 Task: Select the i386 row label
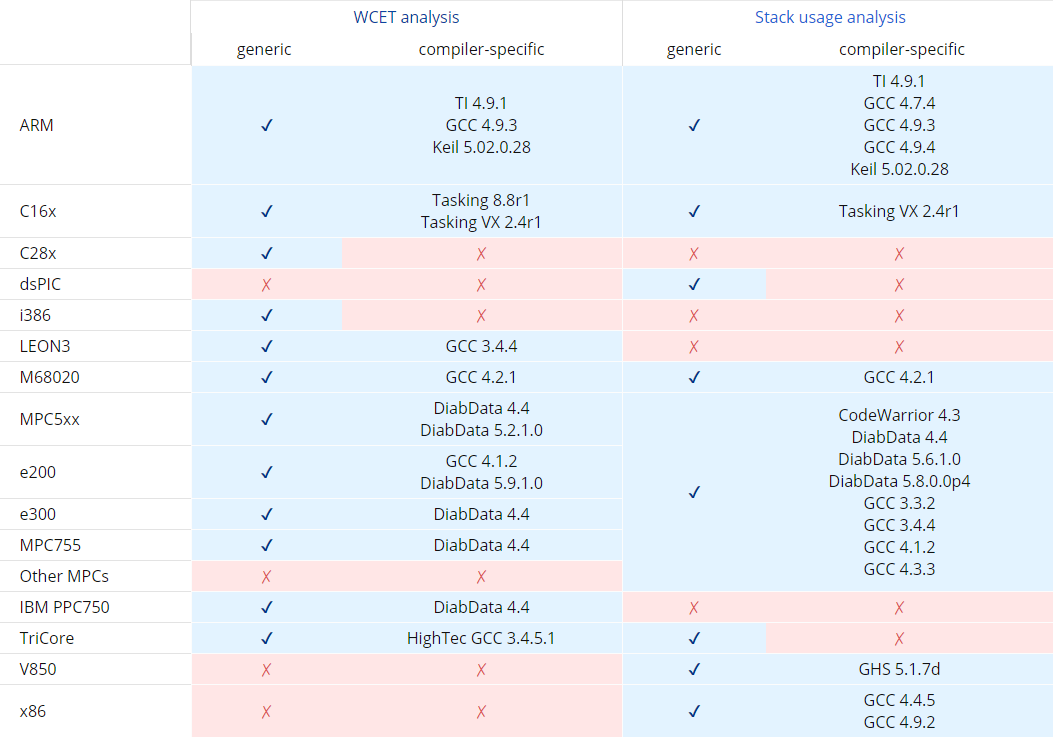[x=35, y=315]
